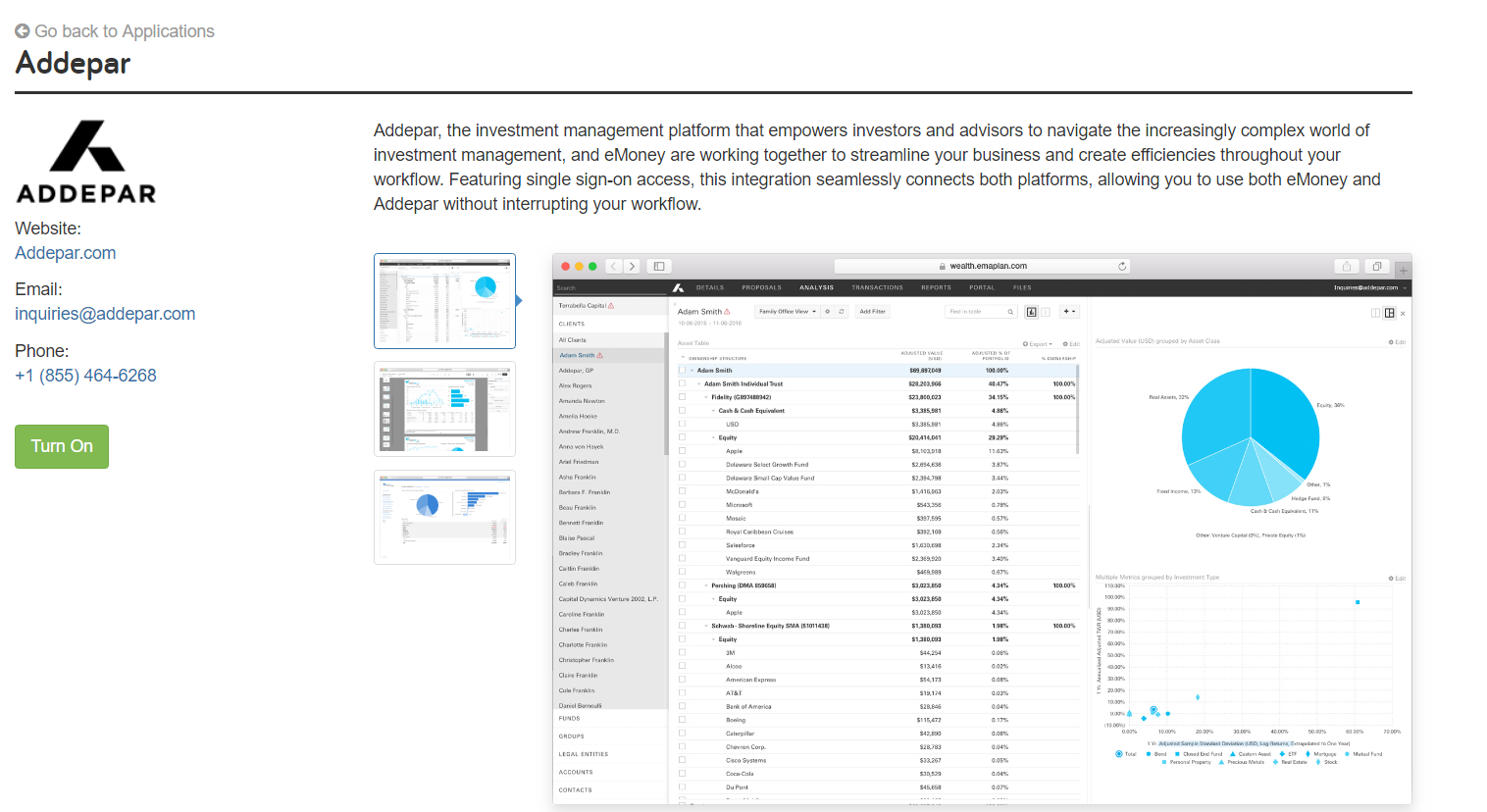1487x812 pixels.
Task: Go back to Applications arrow icon
Action: point(23,31)
